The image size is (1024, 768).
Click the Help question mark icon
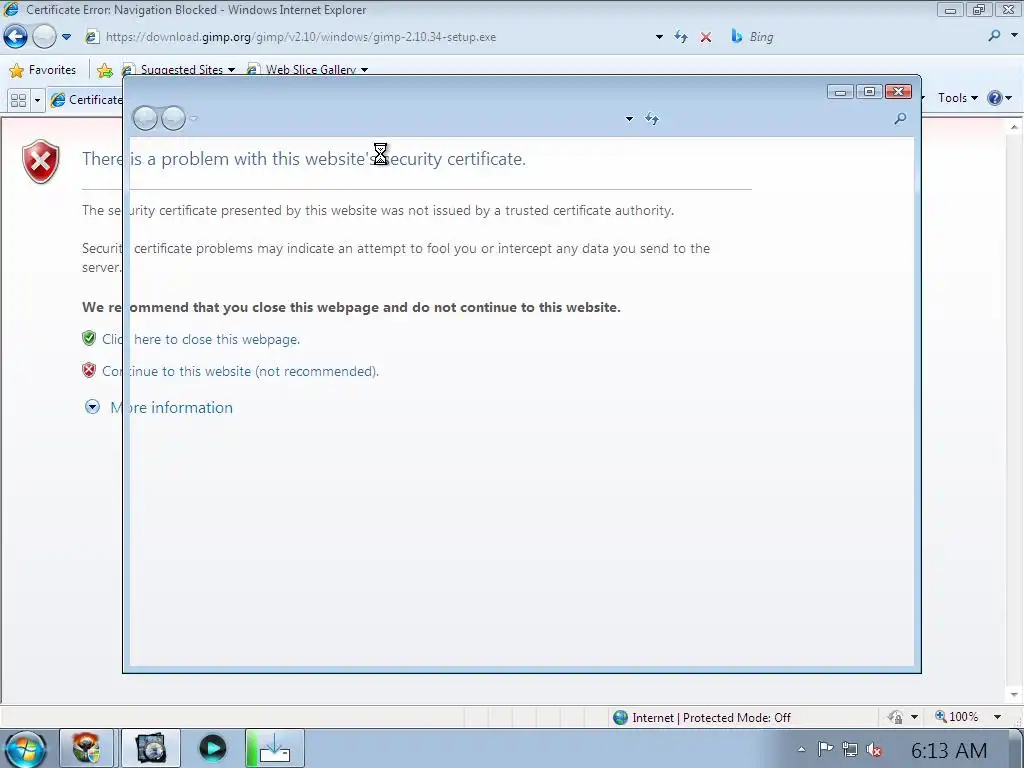pos(994,98)
